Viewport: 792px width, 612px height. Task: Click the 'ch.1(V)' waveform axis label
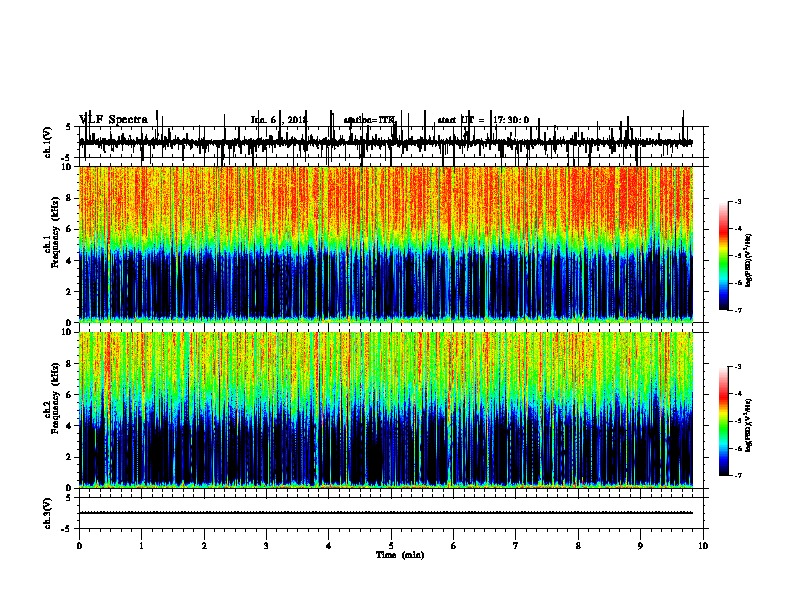47,142
